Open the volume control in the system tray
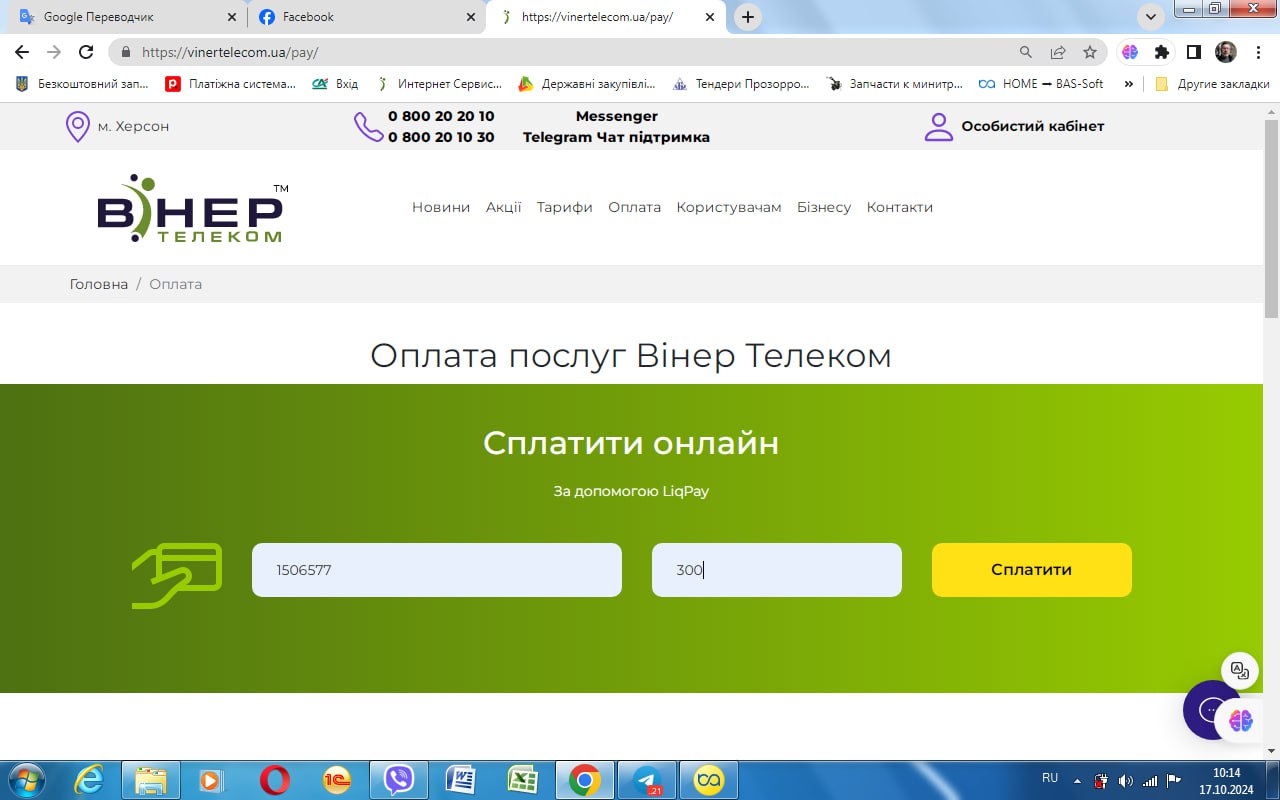1280x800 pixels. click(x=1126, y=780)
